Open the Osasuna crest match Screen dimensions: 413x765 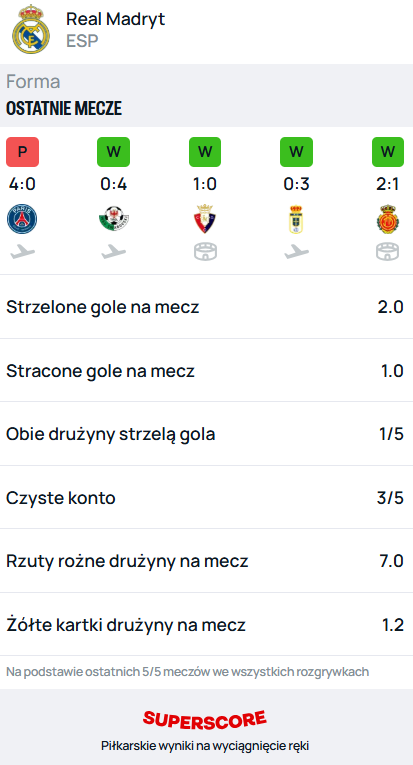pos(205,219)
